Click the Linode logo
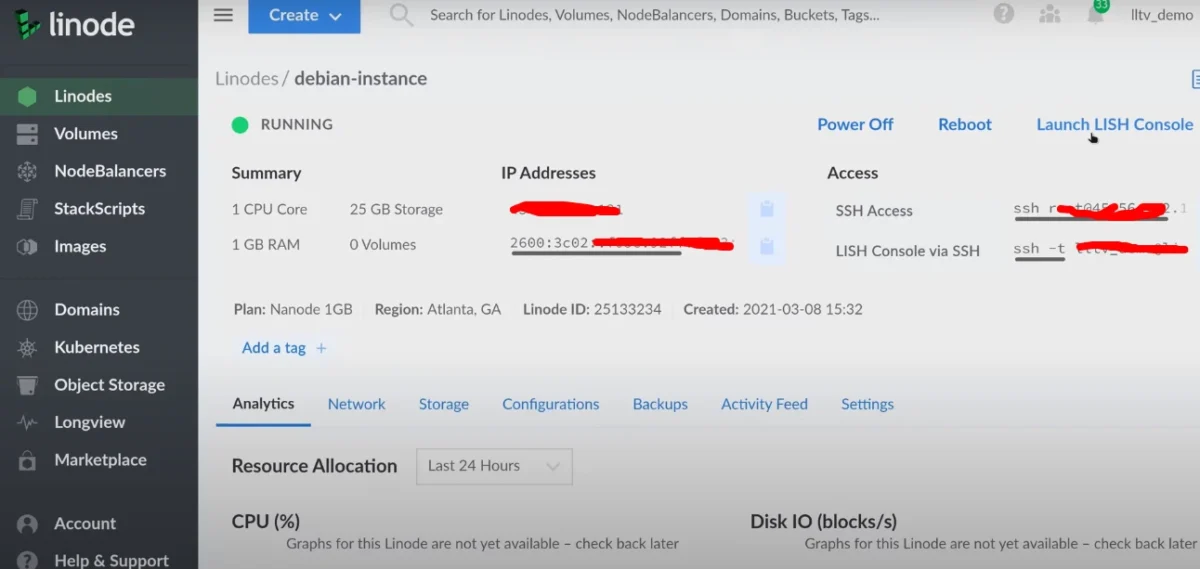 coord(75,25)
